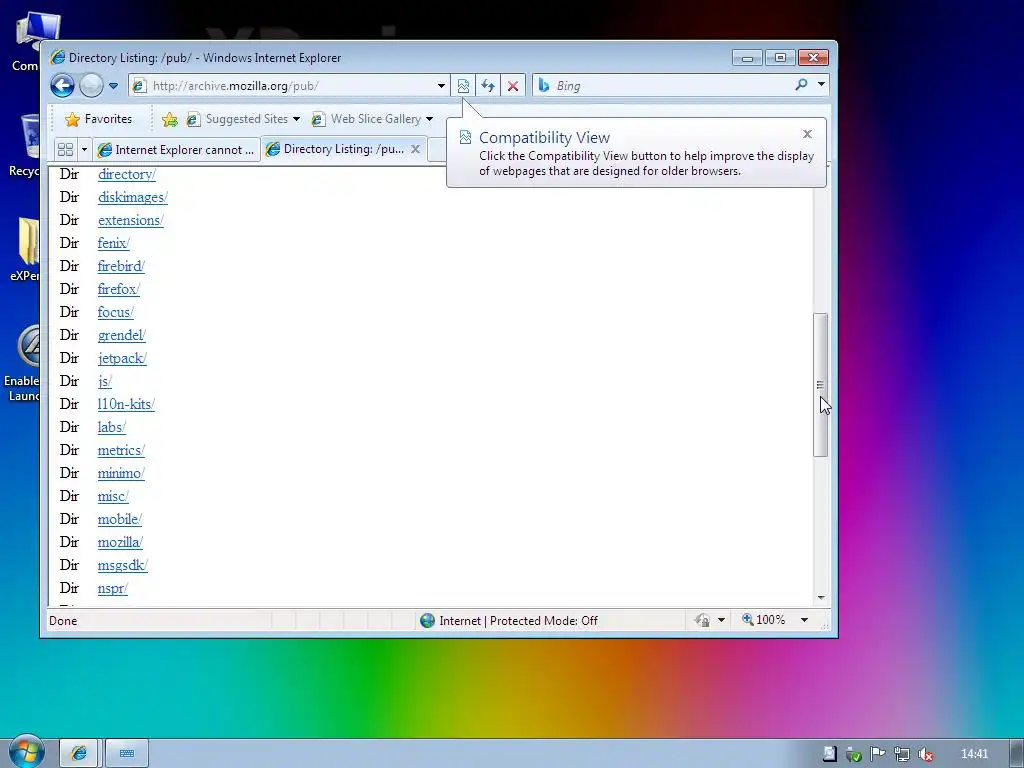Open the focus/ link
This screenshot has width=1024, height=768.
(x=116, y=312)
